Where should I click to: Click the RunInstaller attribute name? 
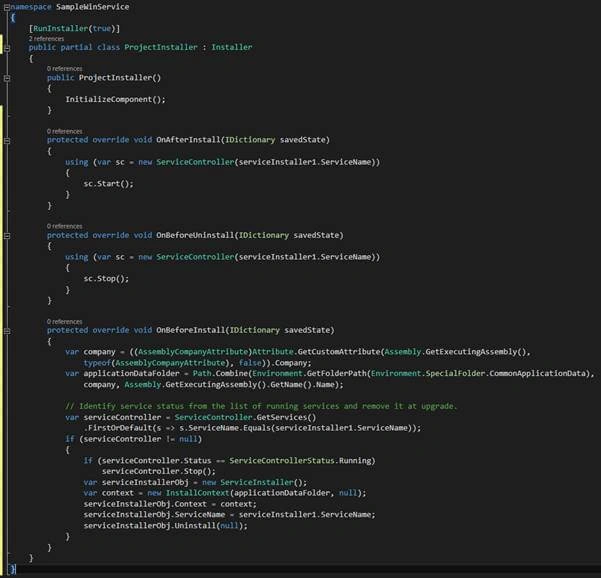tap(61, 28)
